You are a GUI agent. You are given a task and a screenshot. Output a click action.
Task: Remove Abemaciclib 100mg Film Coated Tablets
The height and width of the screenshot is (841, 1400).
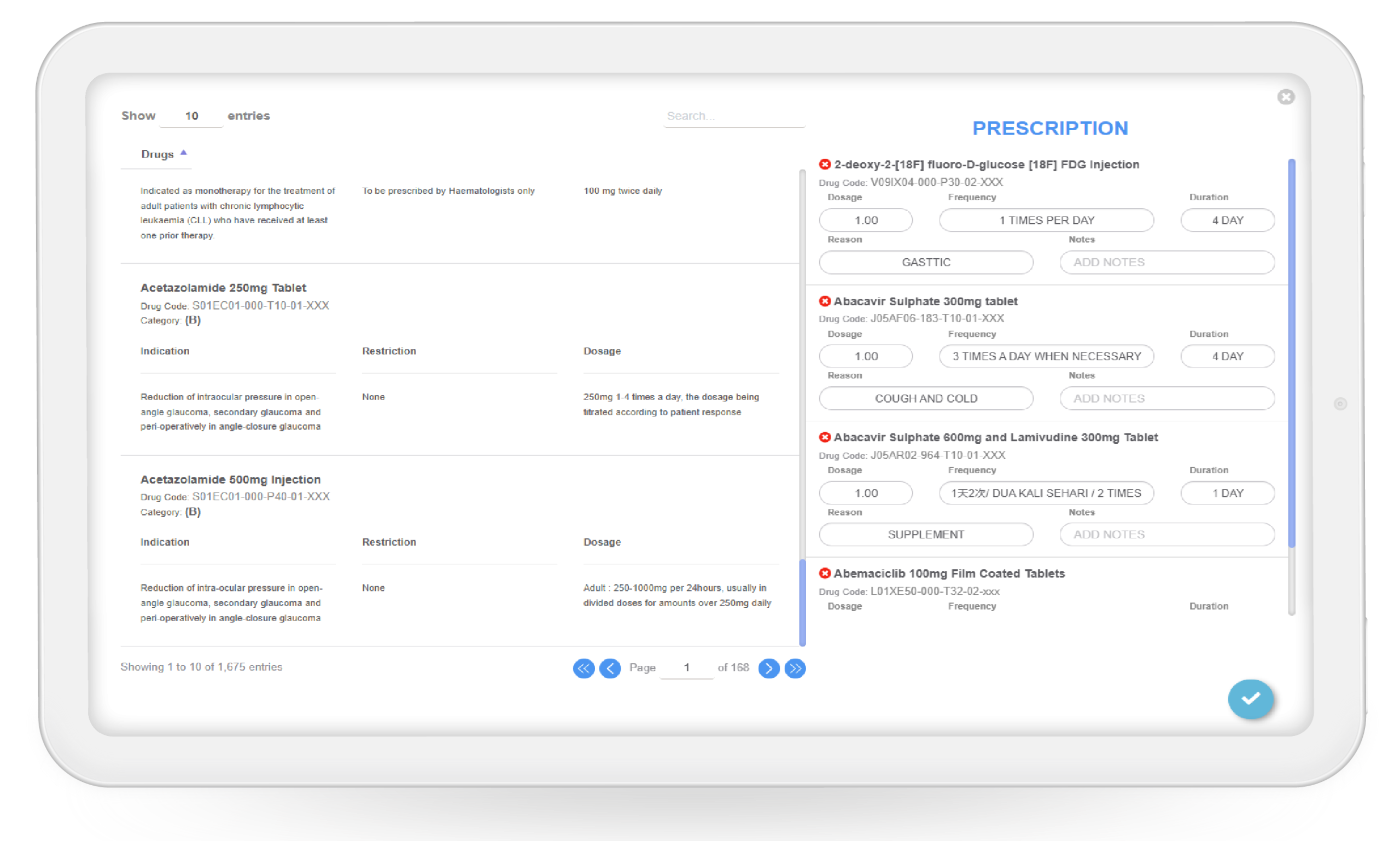(x=825, y=573)
